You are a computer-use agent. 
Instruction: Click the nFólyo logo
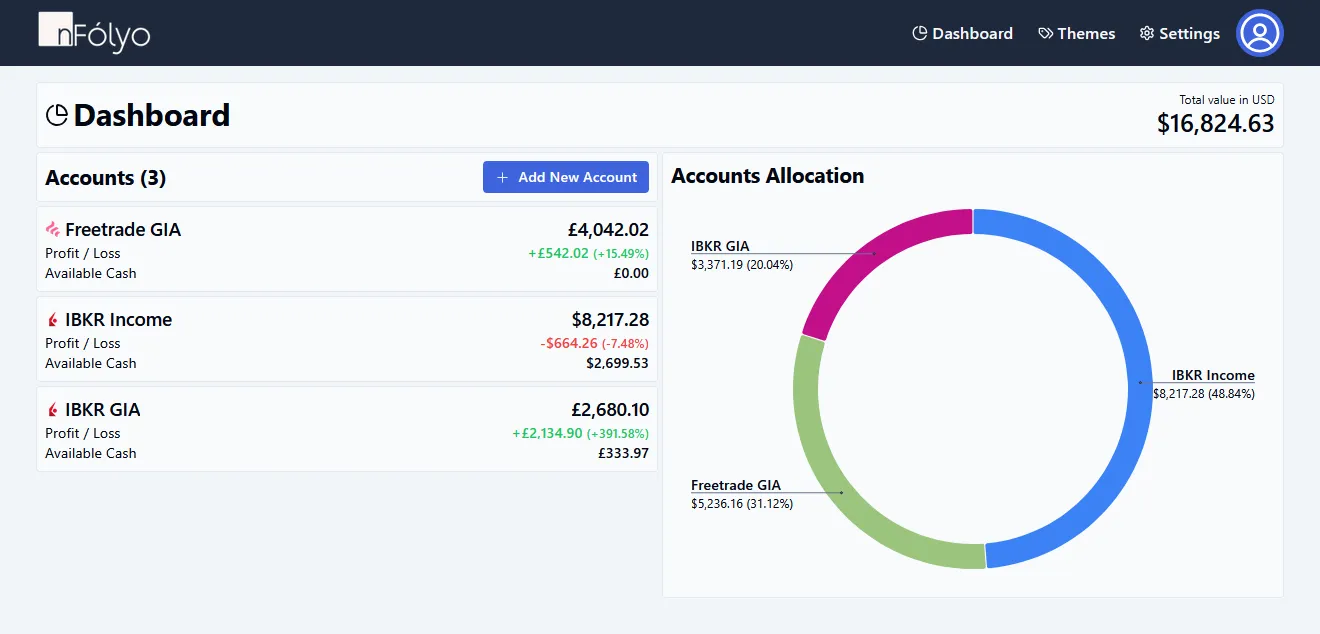point(94,33)
